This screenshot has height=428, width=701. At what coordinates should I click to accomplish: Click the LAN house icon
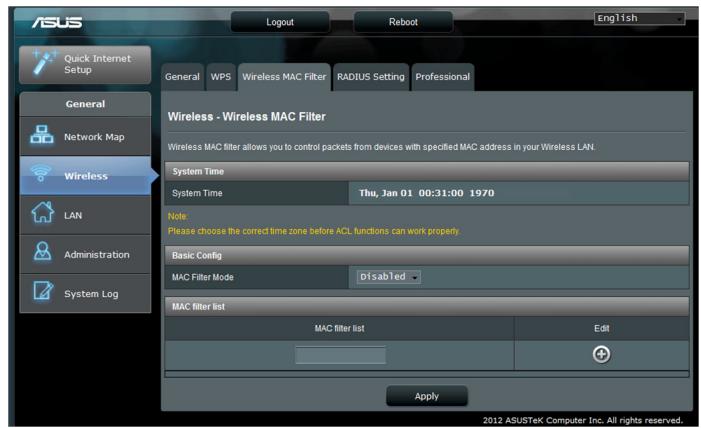42,212
